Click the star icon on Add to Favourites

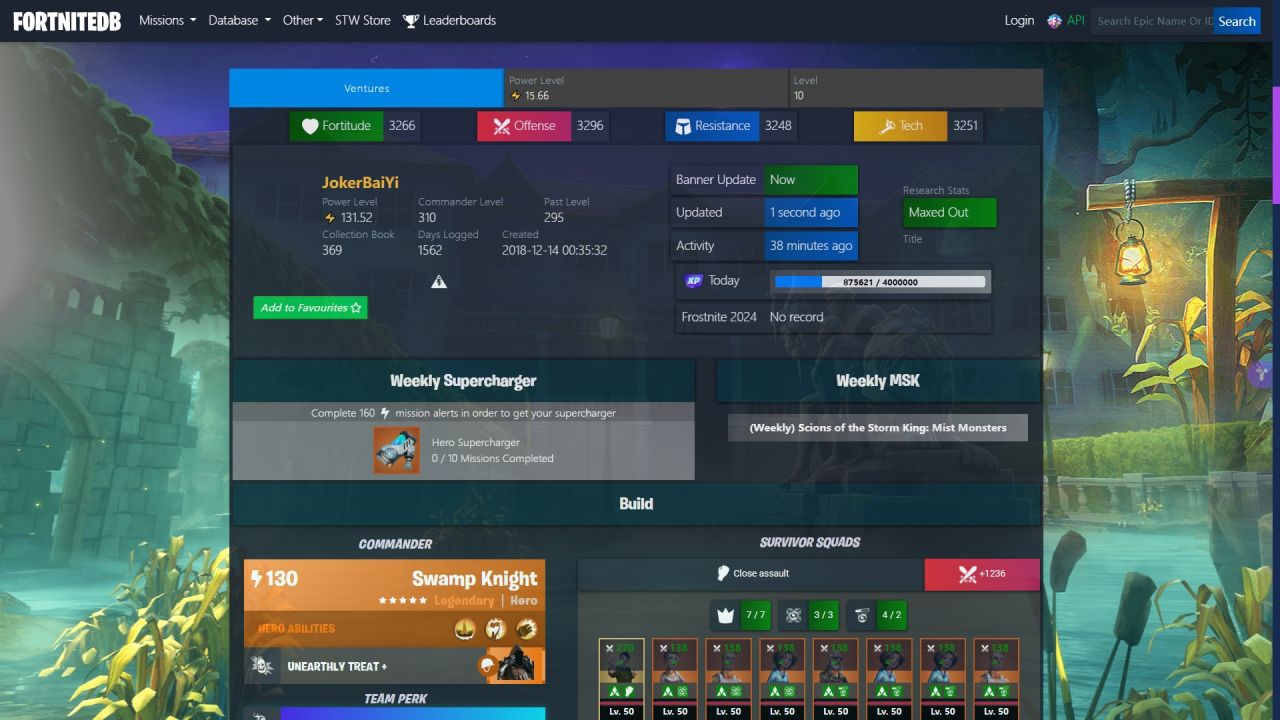tap(356, 308)
